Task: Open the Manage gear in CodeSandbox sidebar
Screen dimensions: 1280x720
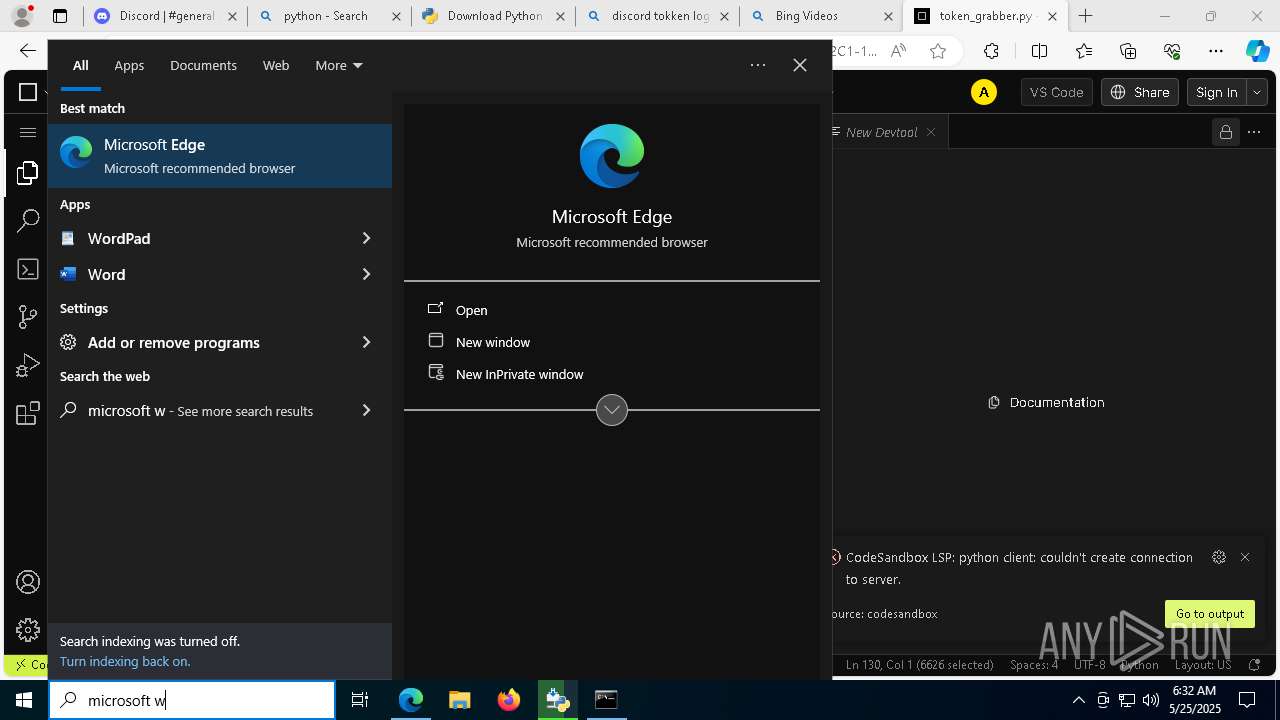Action: (x=28, y=630)
